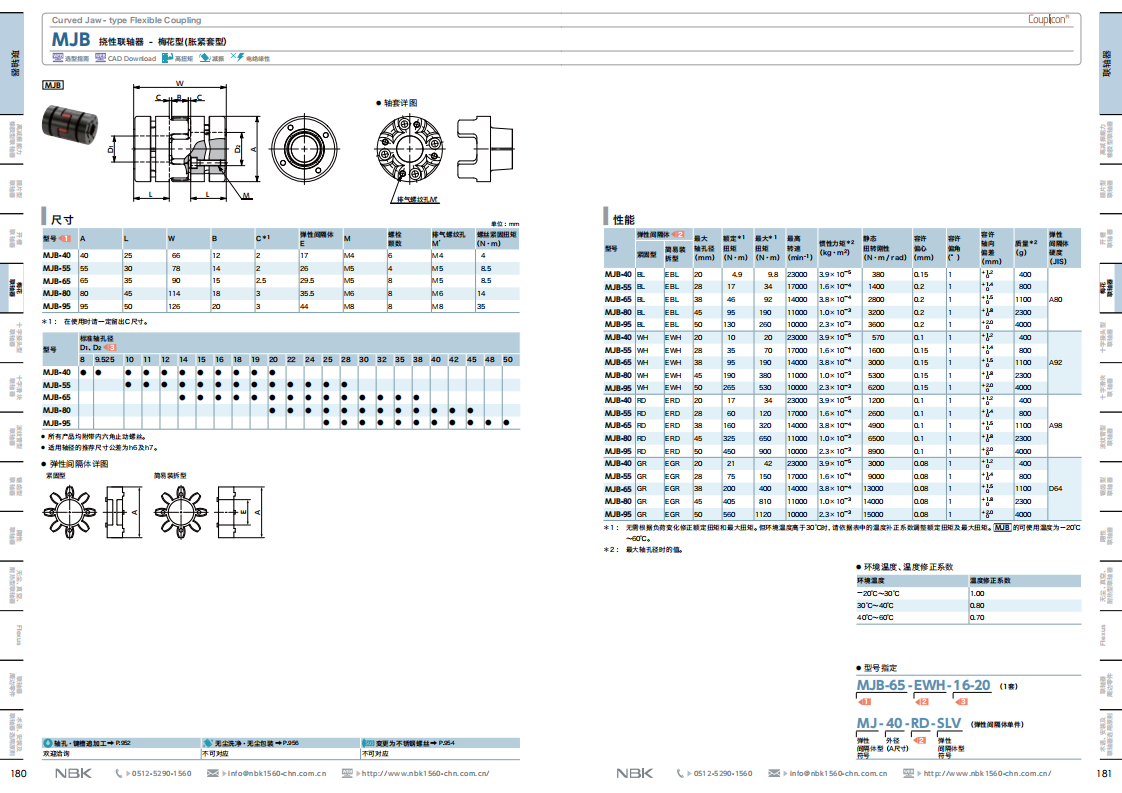
Task: Click the phone icon on page 181 footer
Action: click(680, 774)
